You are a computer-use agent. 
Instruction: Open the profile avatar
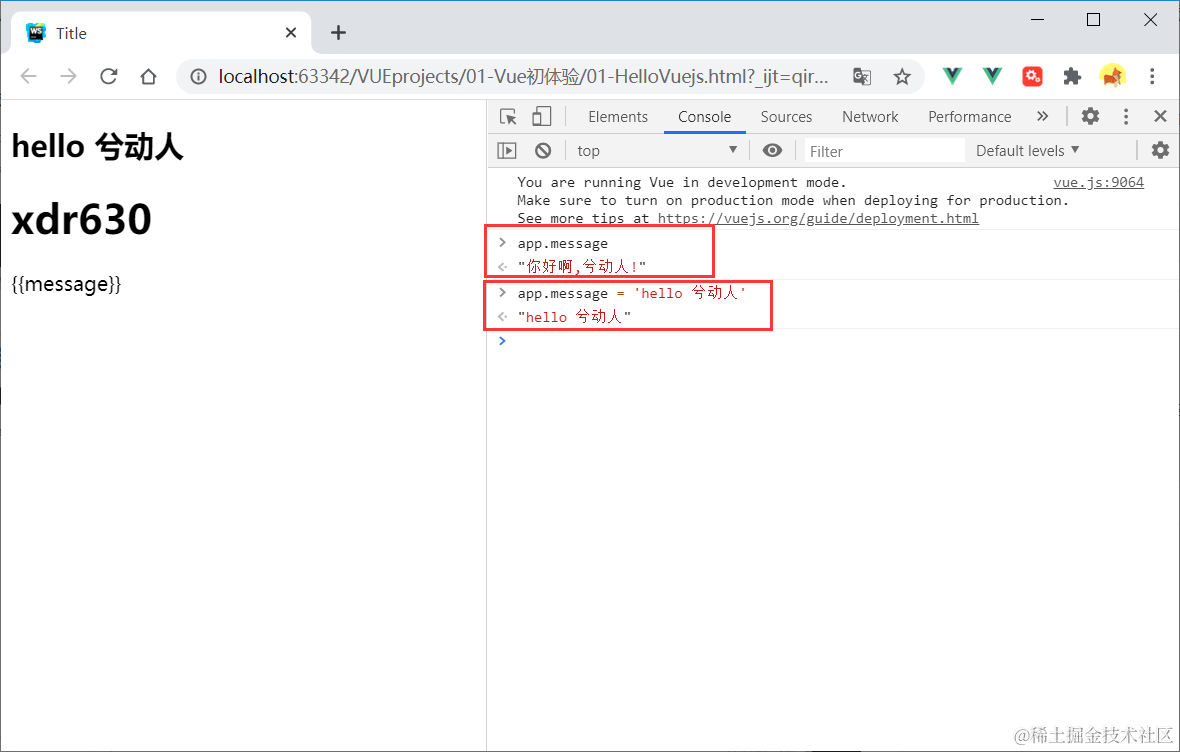pyautogui.click(x=1112, y=76)
